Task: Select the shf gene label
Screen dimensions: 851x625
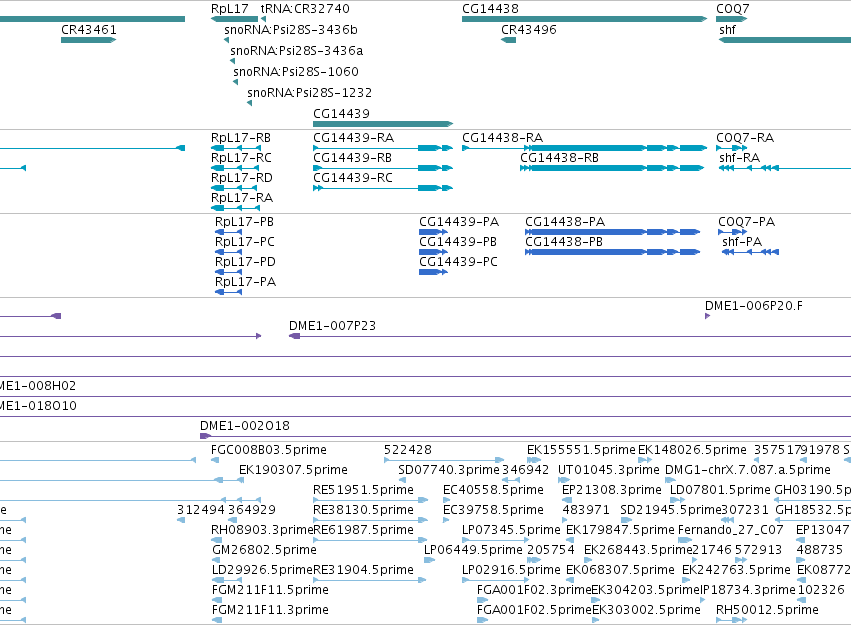Action: (727, 30)
